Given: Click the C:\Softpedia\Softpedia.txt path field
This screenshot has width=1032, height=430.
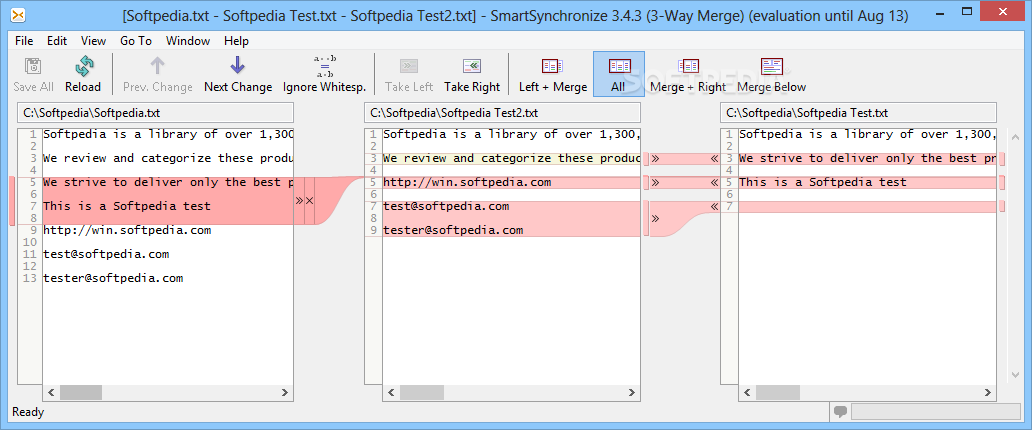Looking at the screenshot, I should 155,113.
